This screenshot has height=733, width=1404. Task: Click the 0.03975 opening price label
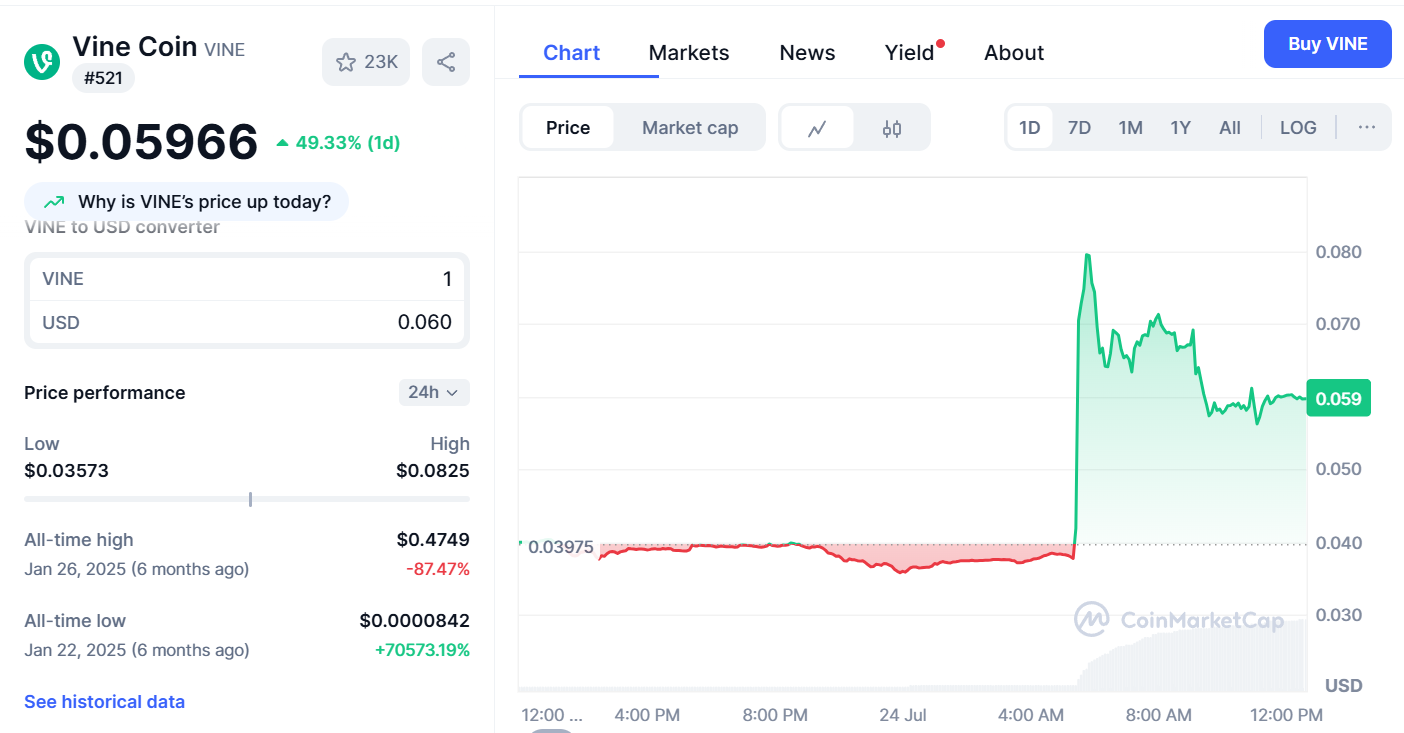(x=560, y=547)
